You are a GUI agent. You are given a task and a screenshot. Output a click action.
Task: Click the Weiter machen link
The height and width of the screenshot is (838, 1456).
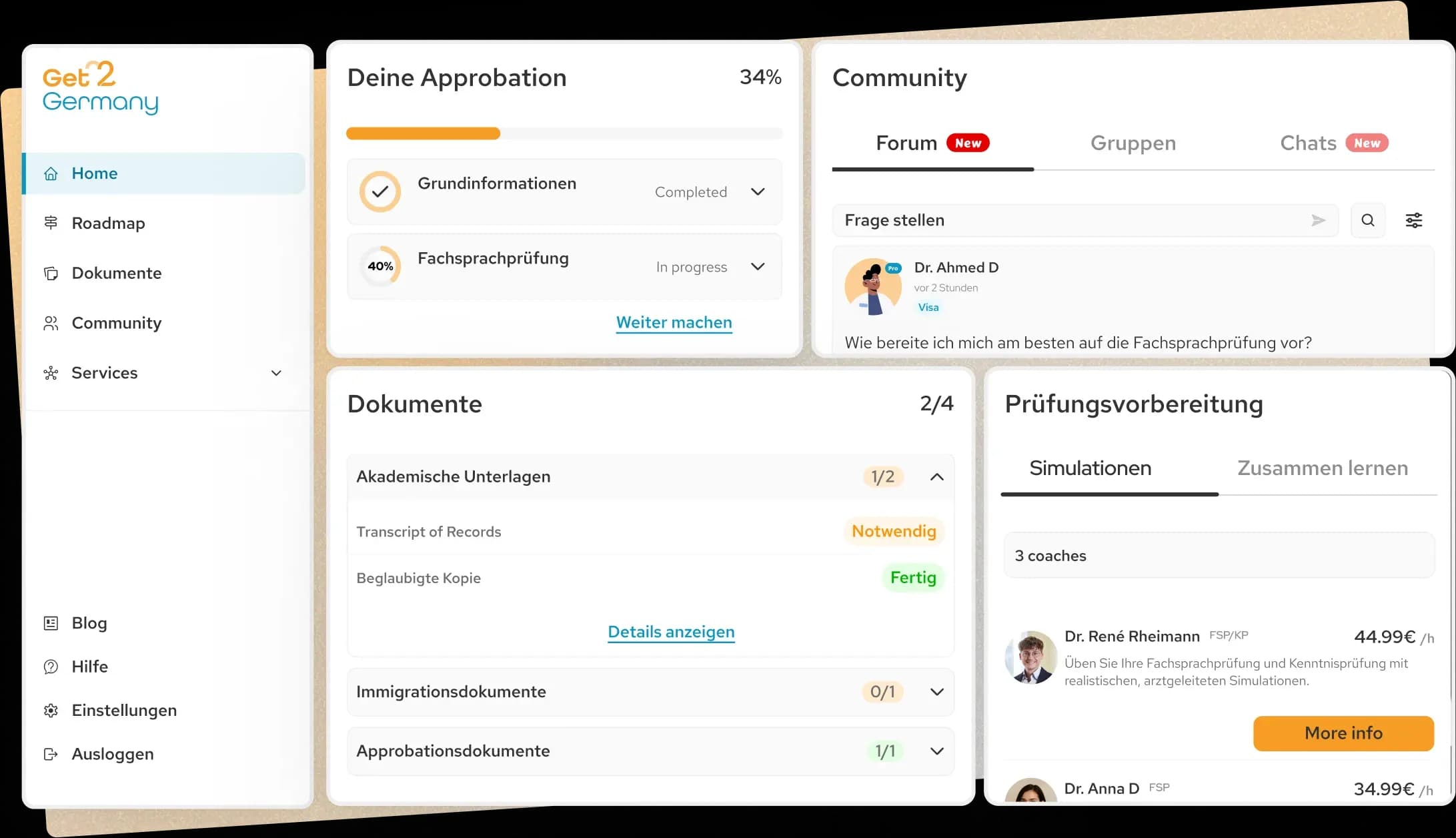tap(674, 322)
